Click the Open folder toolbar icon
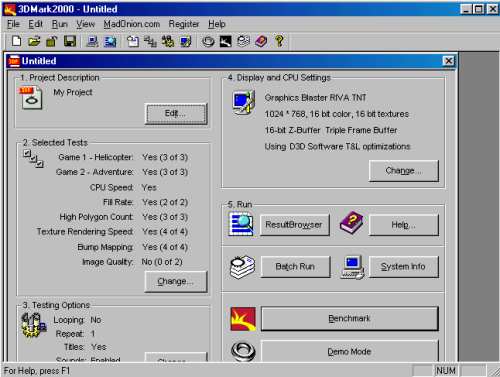Viewport: 500px width, 377px height. [x=34, y=41]
